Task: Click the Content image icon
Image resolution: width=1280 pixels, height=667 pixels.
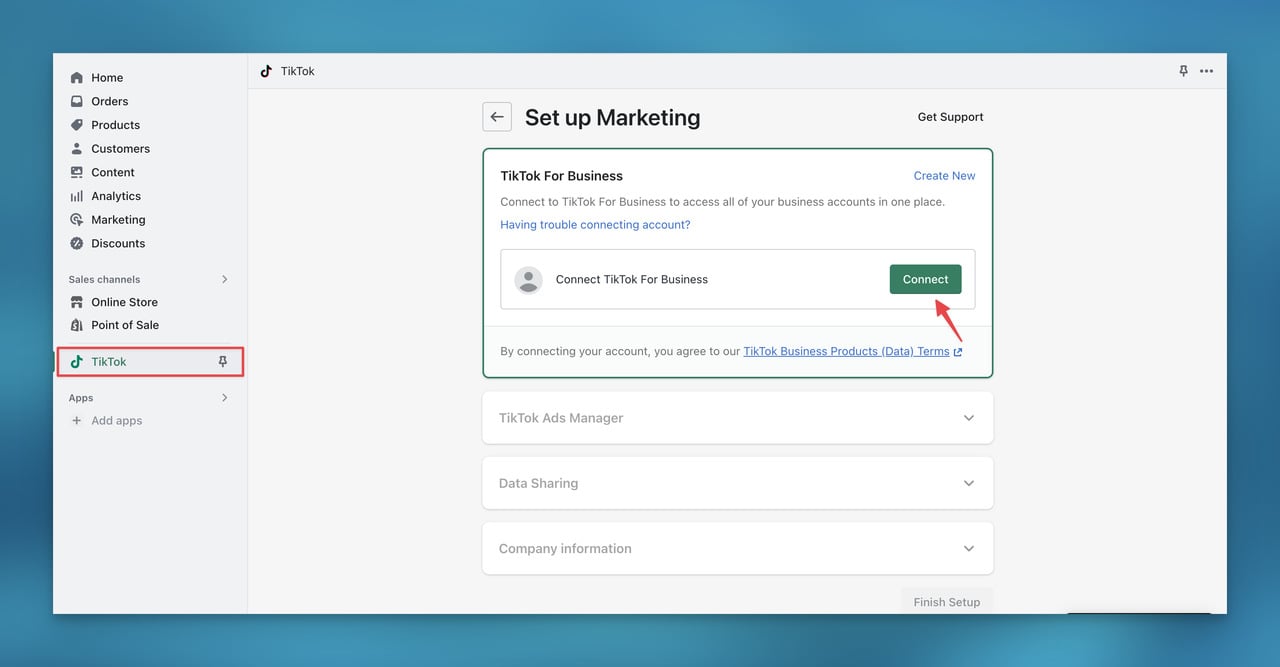Action: tap(77, 172)
